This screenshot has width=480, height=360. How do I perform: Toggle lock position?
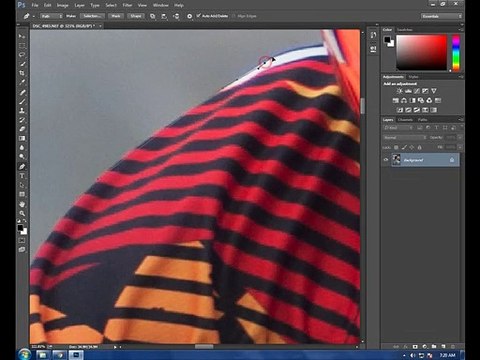412,147
